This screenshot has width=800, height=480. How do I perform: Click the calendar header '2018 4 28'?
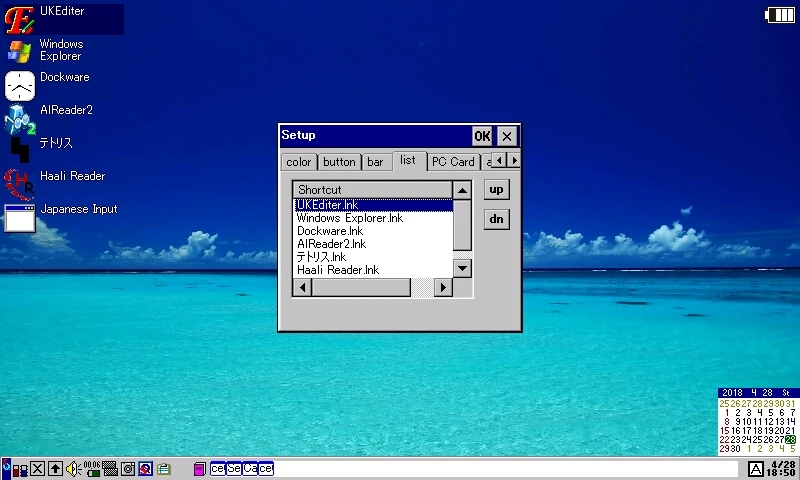pos(747,393)
